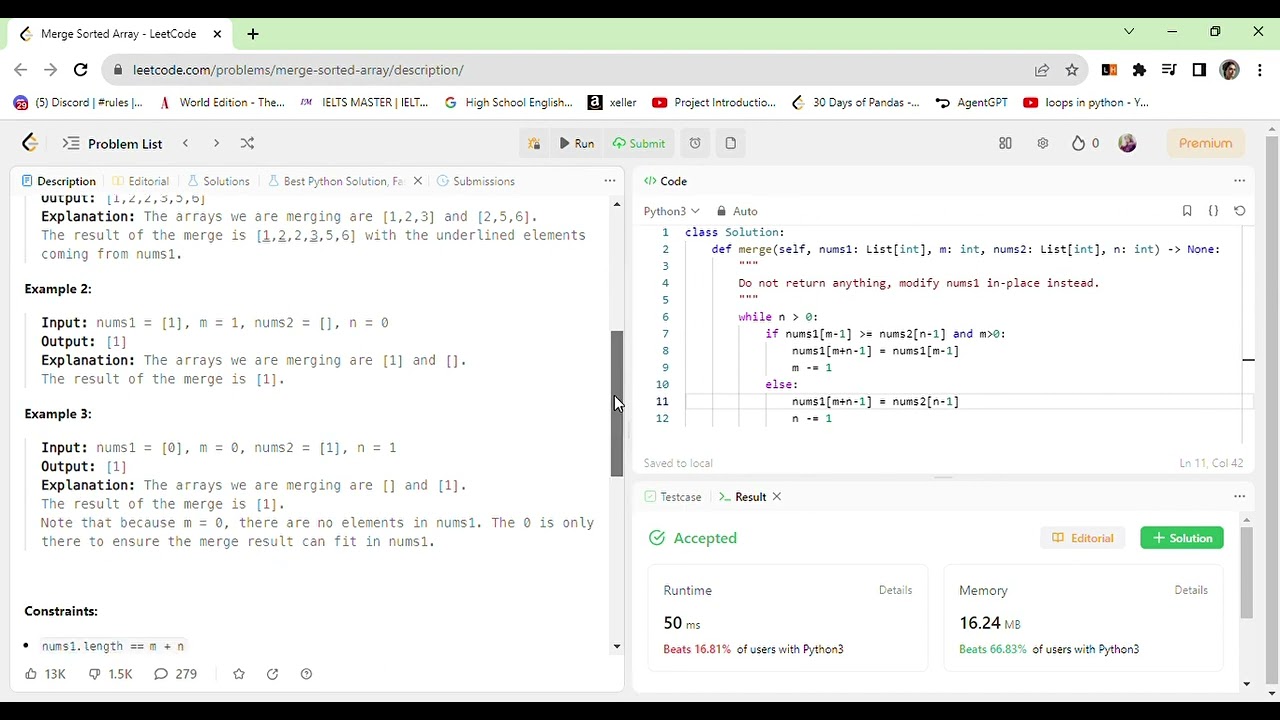Open comments 279
This screenshot has width=1280, height=720.
pos(175,674)
